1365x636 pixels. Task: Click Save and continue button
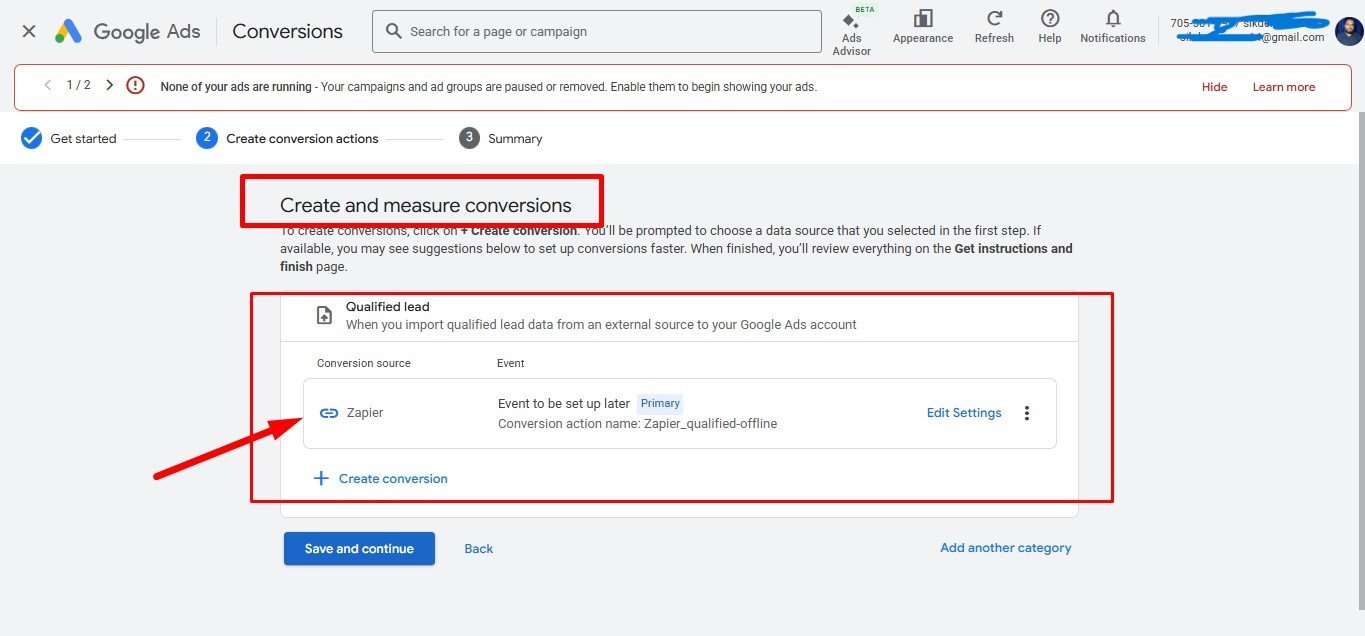click(359, 548)
